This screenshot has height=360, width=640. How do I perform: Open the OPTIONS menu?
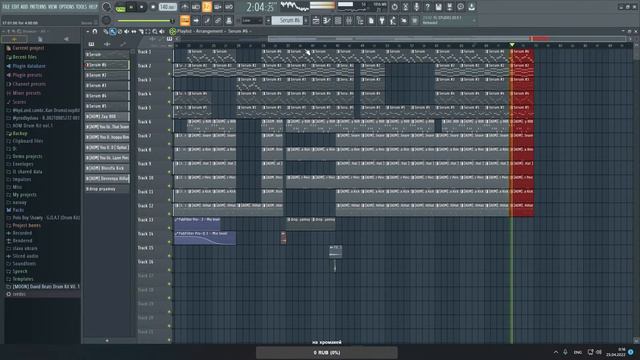point(67,7)
